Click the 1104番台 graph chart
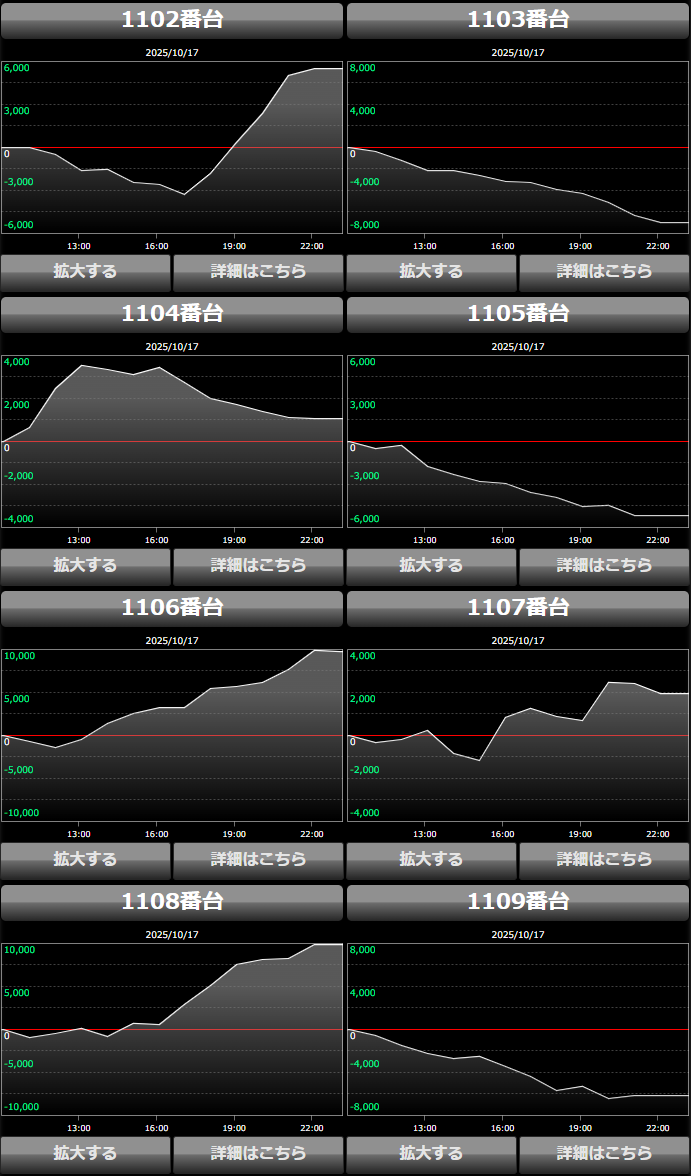 (x=172, y=441)
